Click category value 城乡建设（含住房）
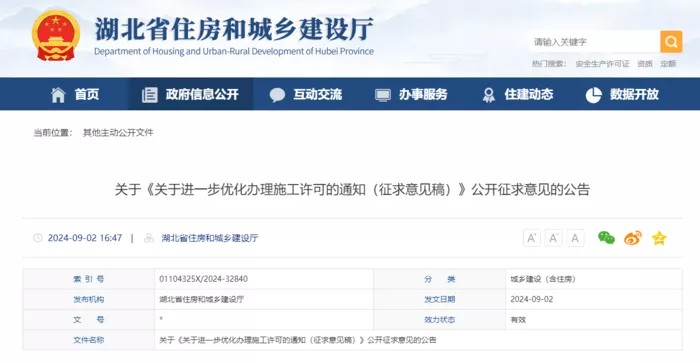Screen dimensions: 700x363 543,279
